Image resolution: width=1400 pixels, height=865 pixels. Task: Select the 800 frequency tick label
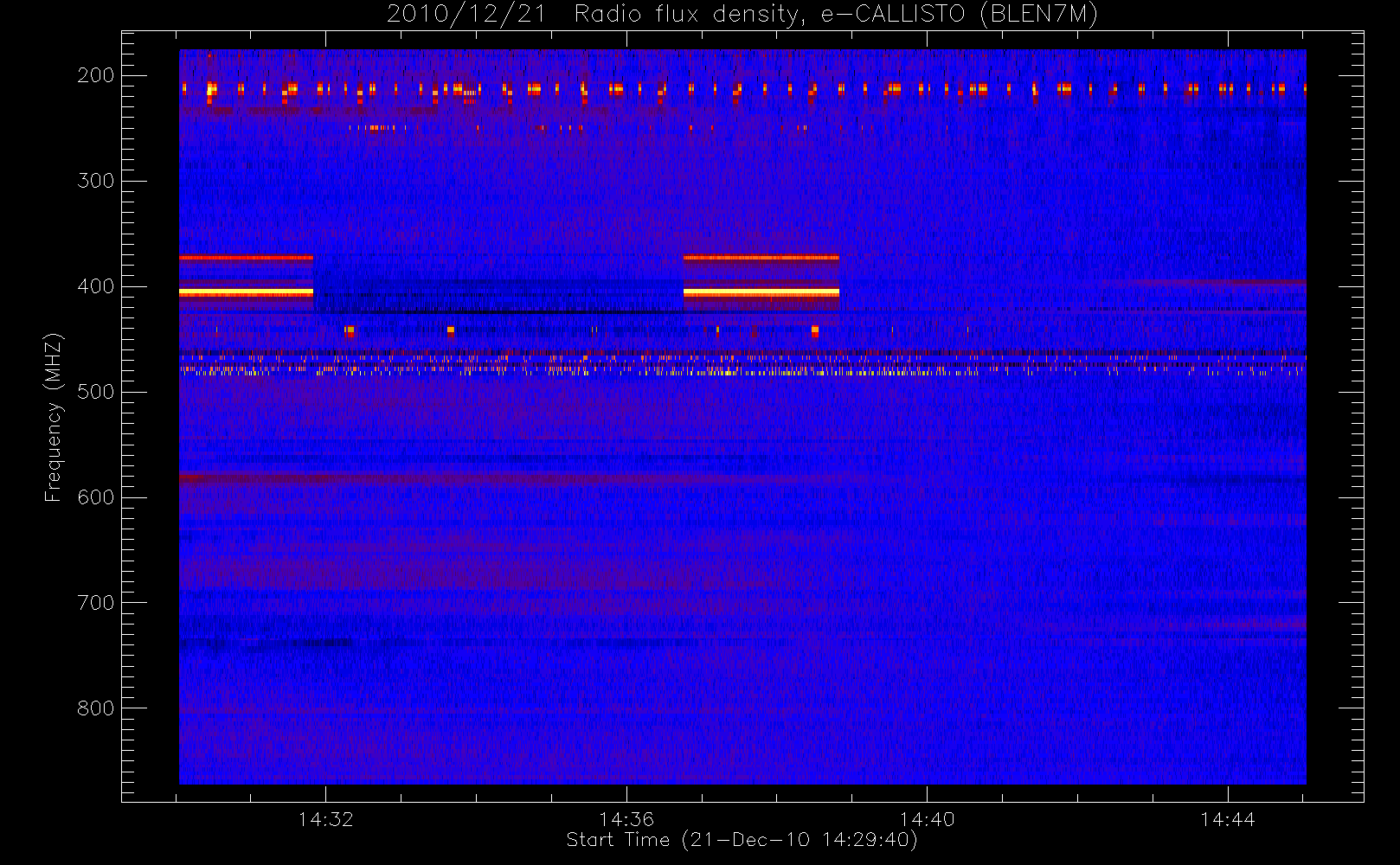96,708
